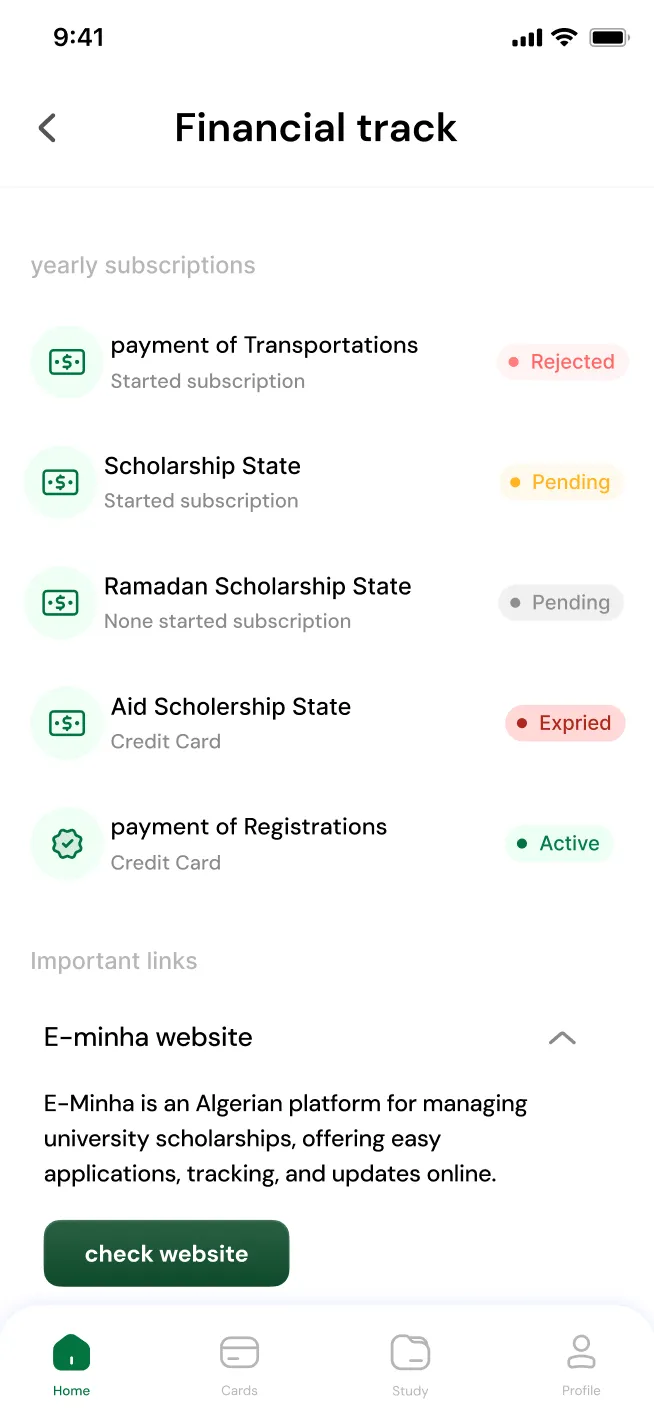Collapse the E-minha website section
This screenshot has height=1422, width=654.
click(x=562, y=1038)
